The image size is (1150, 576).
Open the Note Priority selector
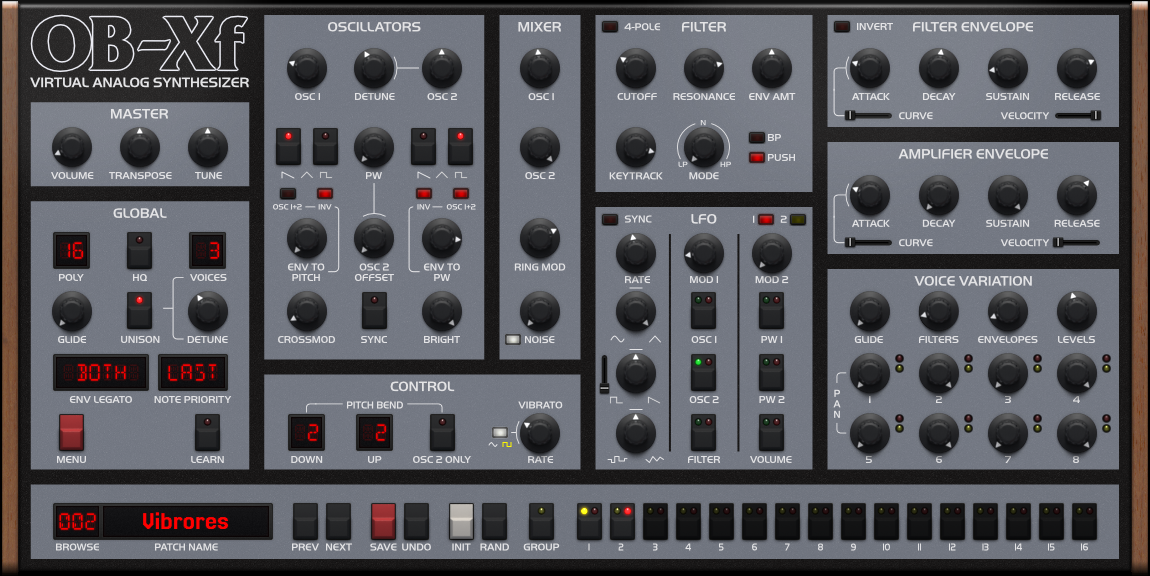click(x=193, y=373)
